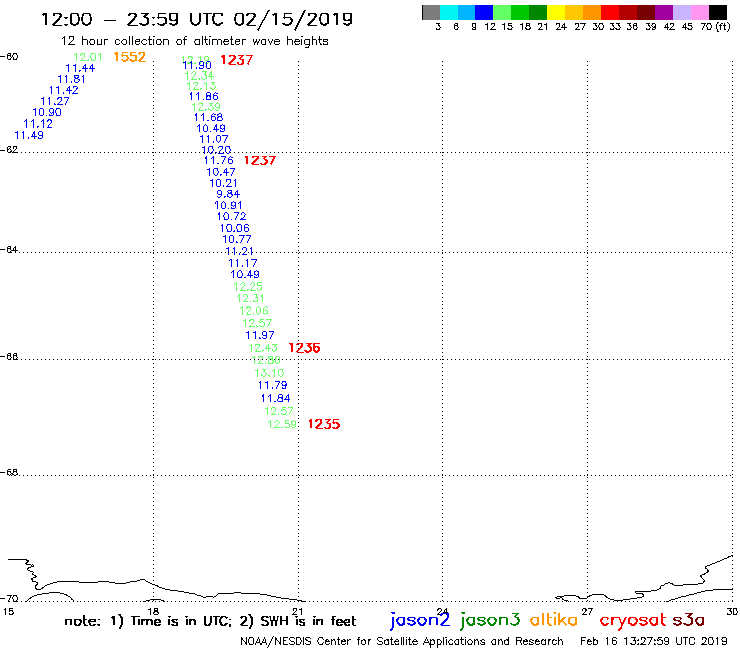Click the green wave height value '12.59'
740x650 pixels.
coord(282,424)
